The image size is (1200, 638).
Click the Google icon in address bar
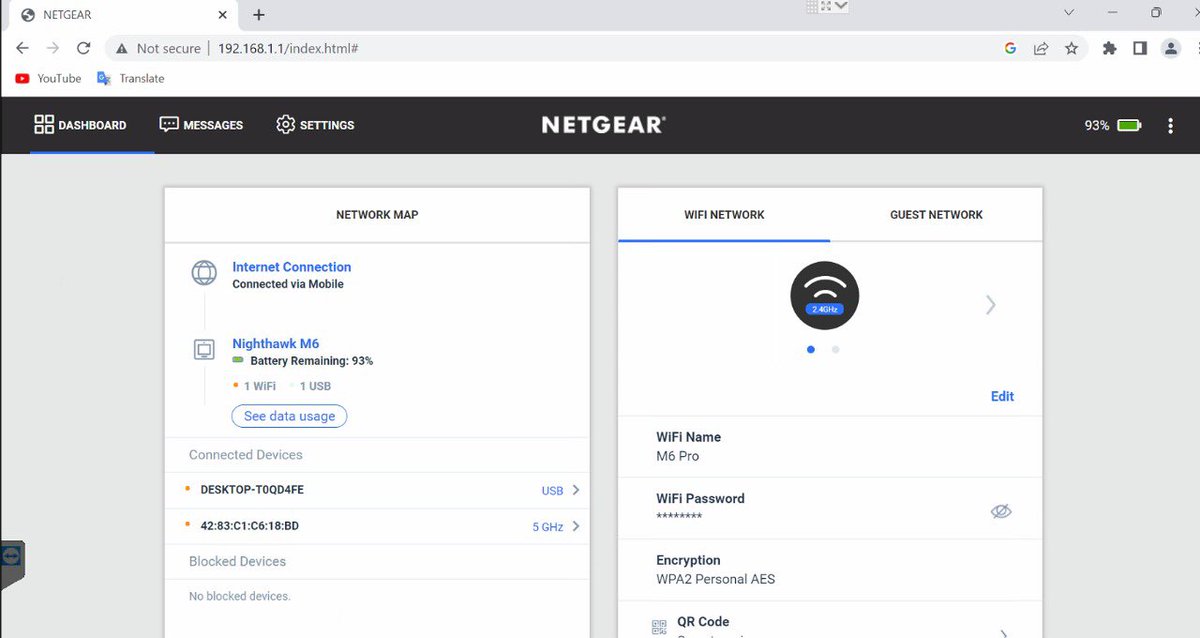pos(1010,48)
